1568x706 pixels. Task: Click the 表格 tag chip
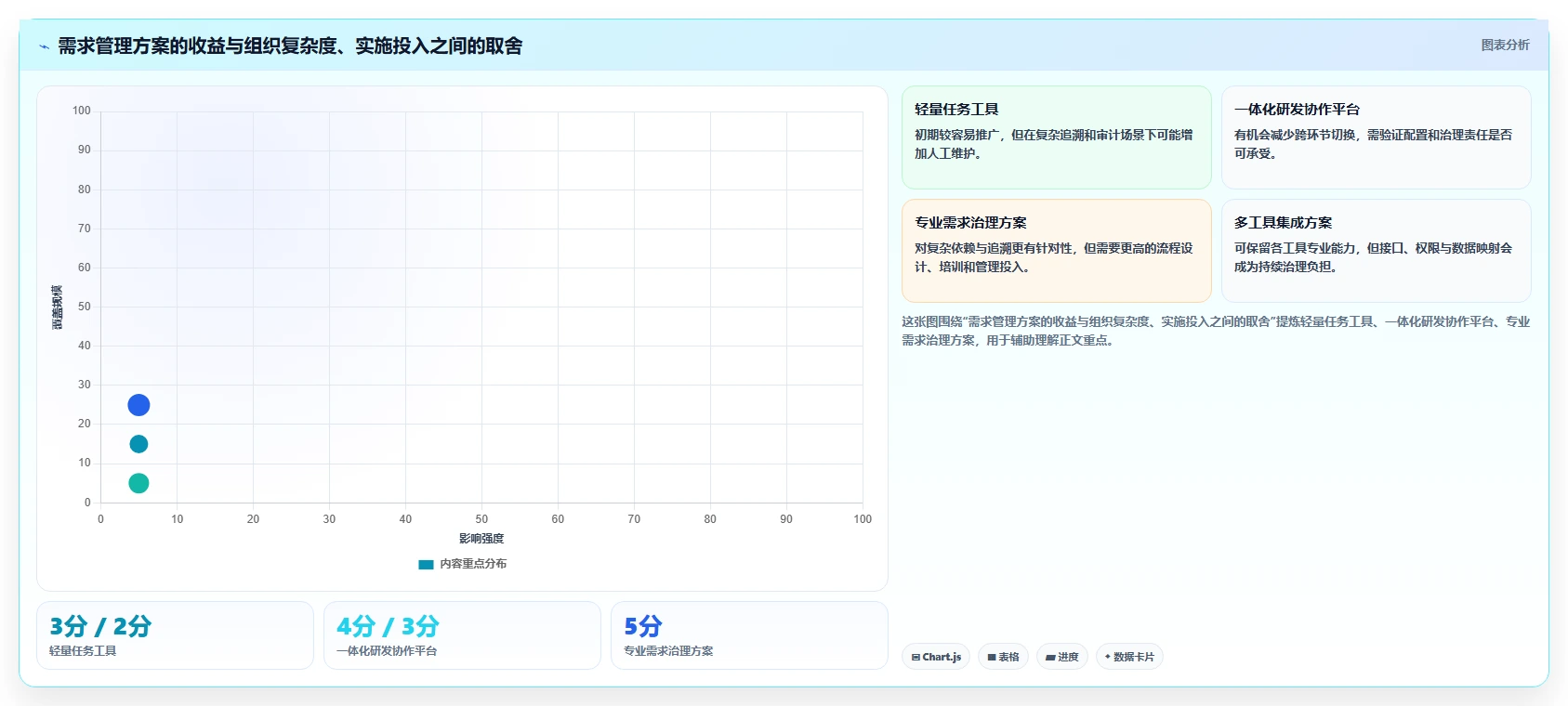tap(1003, 657)
